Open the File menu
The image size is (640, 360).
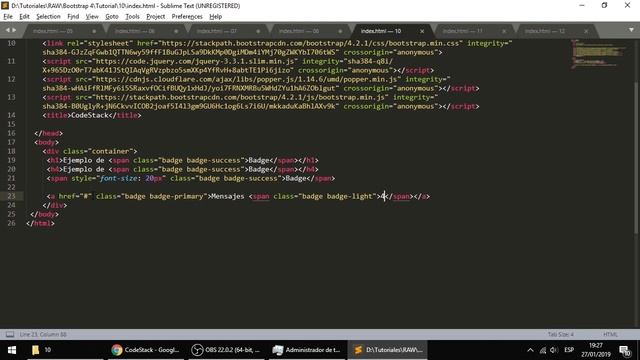pos(8,17)
